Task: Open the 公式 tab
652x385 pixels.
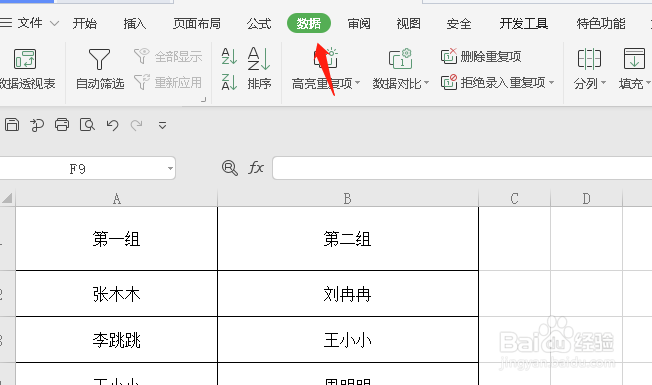Action: pyautogui.click(x=259, y=23)
